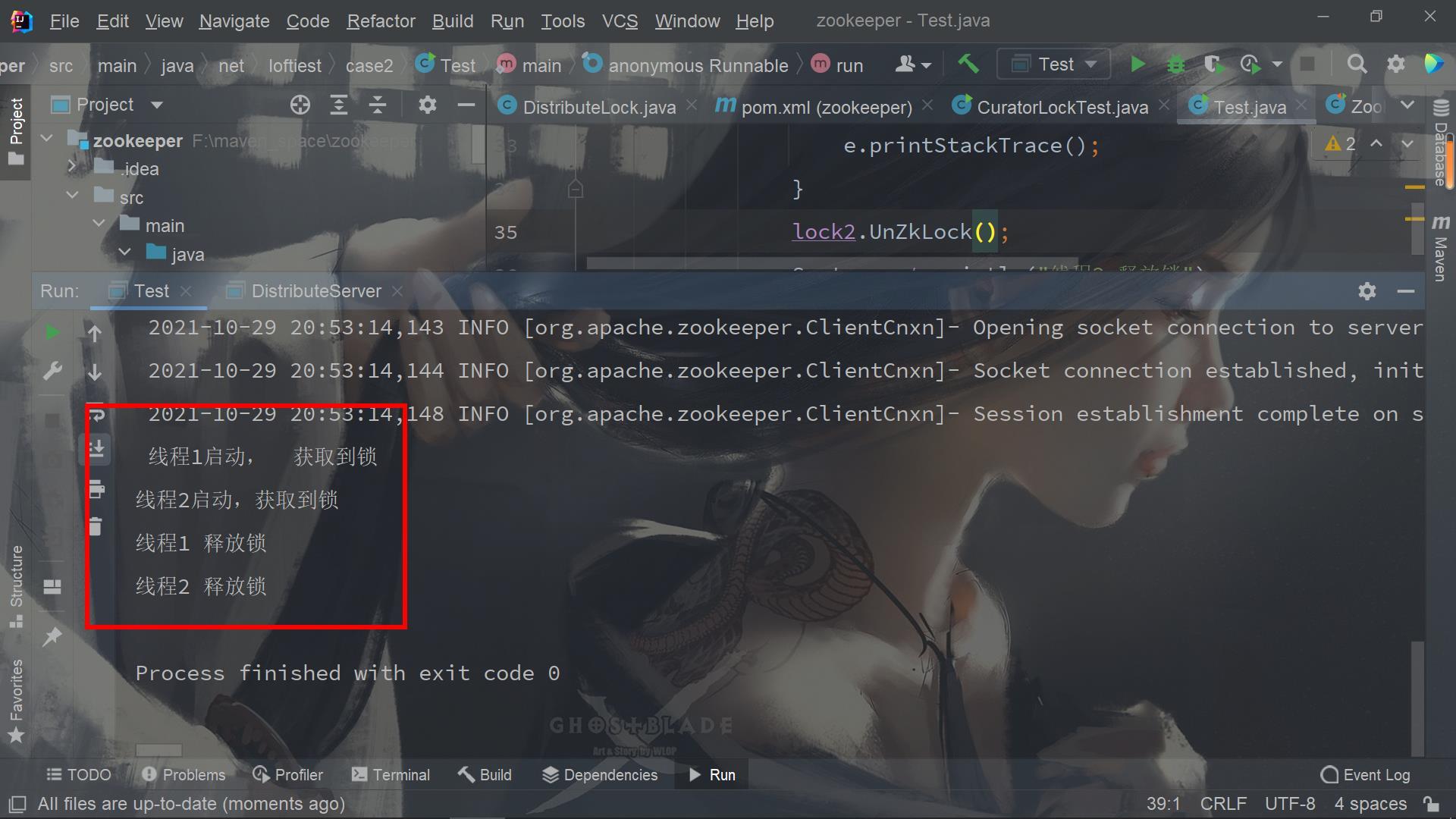
Task: Open the Profiler run dropdown arrow in toolbar
Action: pos(1277,64)
